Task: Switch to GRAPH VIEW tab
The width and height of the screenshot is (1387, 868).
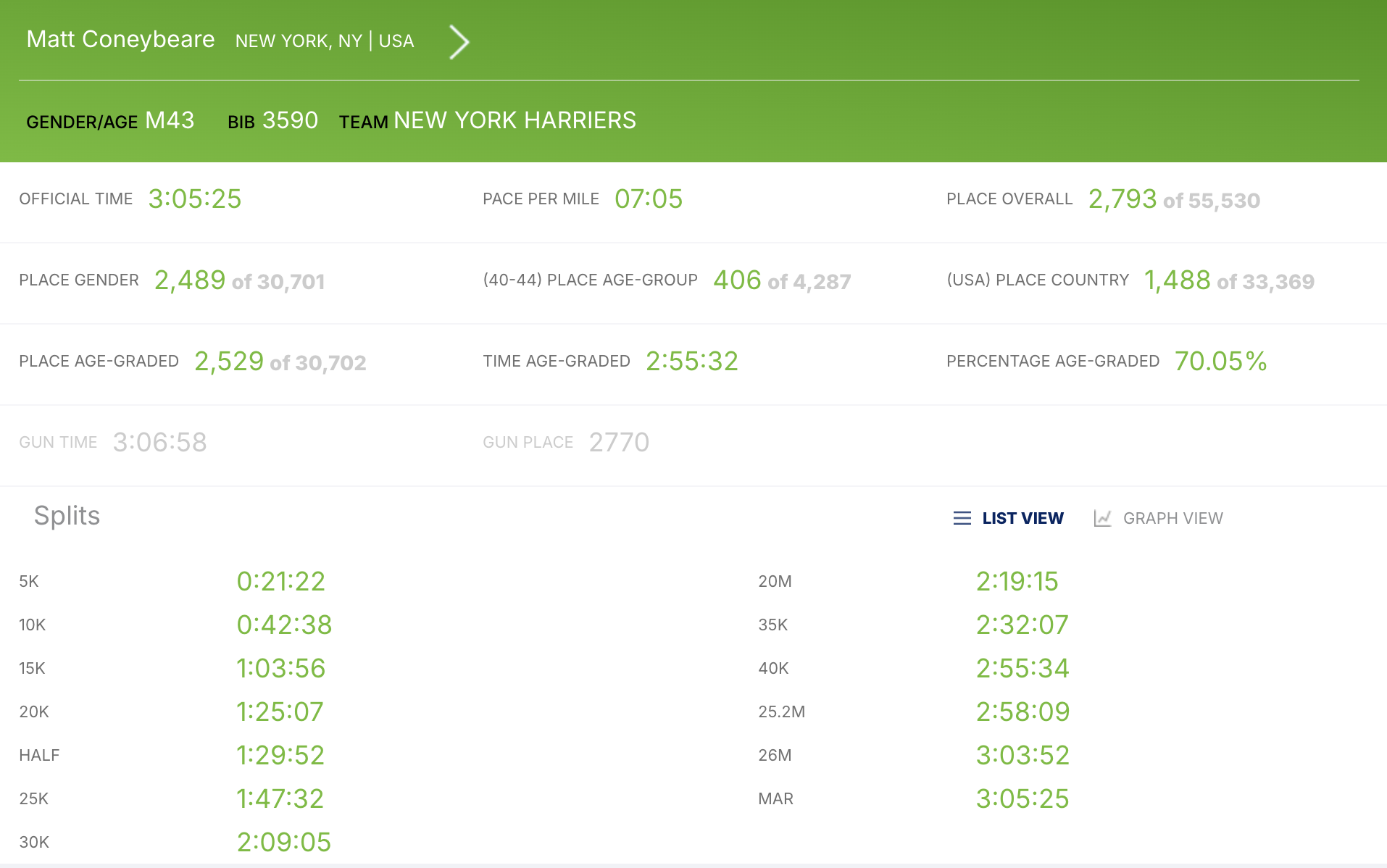Action: pyautogui.click(x=1173, y=518)
